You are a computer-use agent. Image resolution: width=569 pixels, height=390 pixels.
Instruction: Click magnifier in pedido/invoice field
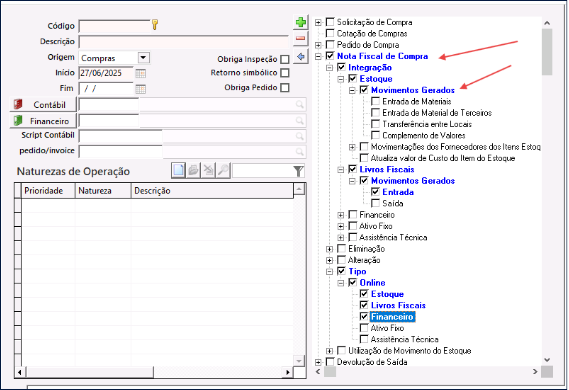(299, 151)
